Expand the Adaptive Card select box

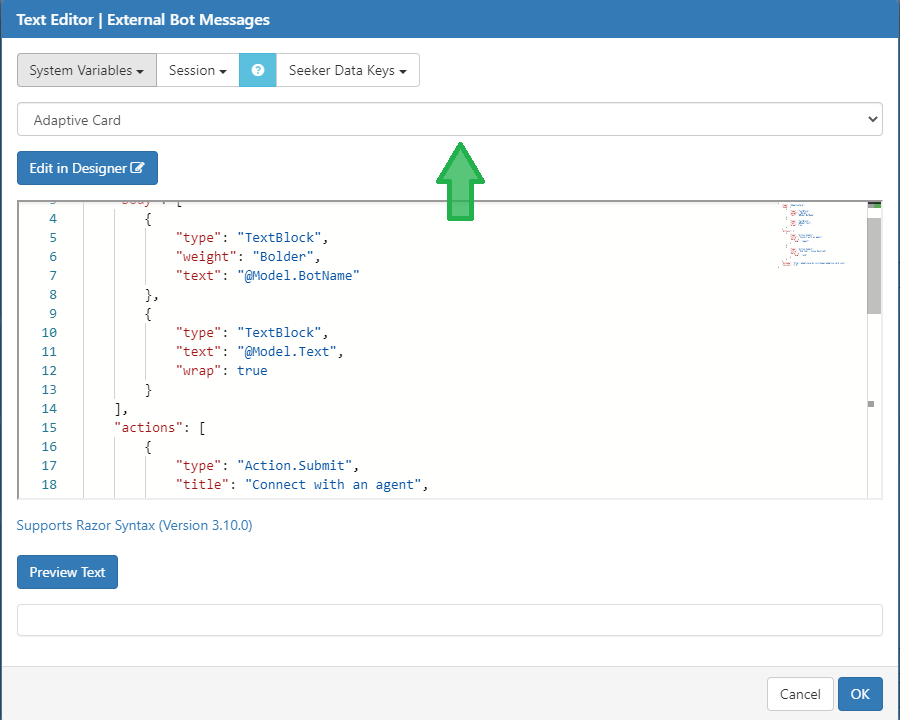(450, 119)
